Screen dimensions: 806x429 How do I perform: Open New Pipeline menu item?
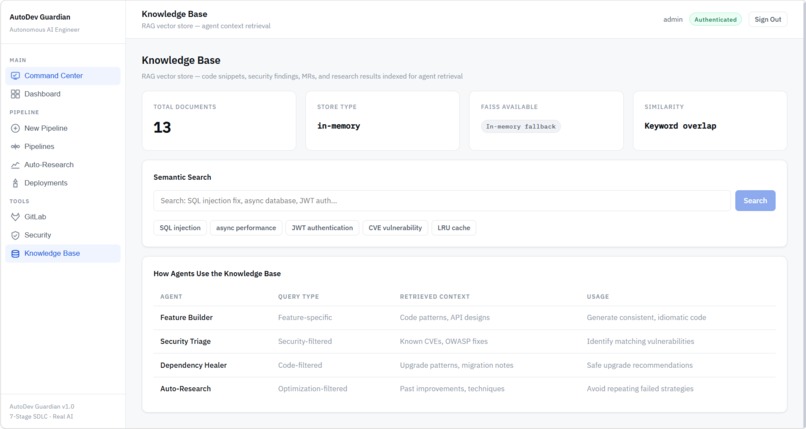(63, 128)
